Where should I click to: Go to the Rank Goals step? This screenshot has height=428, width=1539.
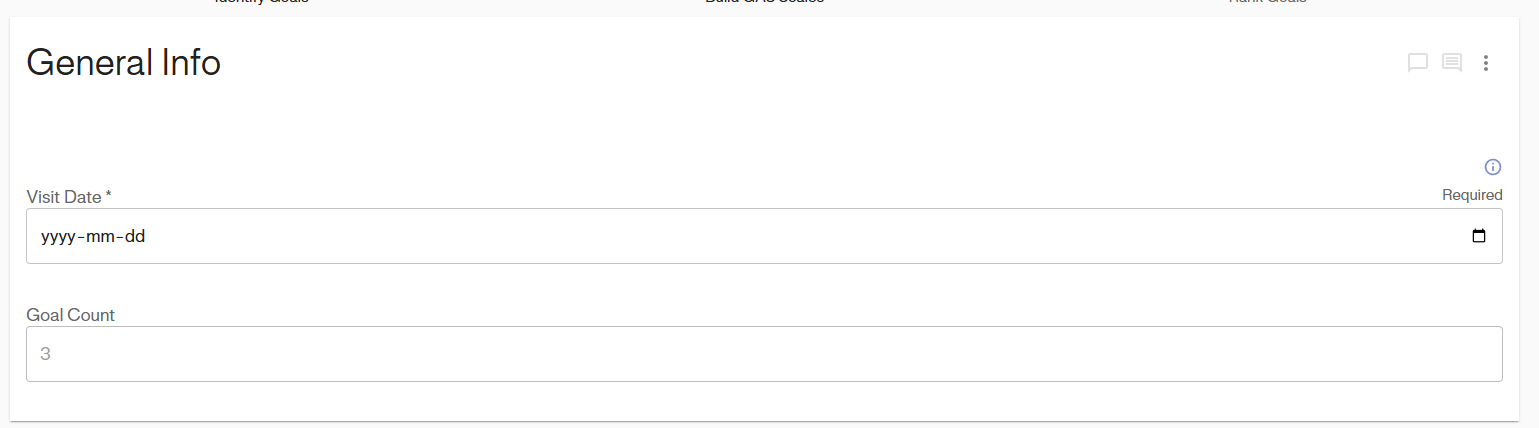pyautogui.click(x=1267, y=3)
